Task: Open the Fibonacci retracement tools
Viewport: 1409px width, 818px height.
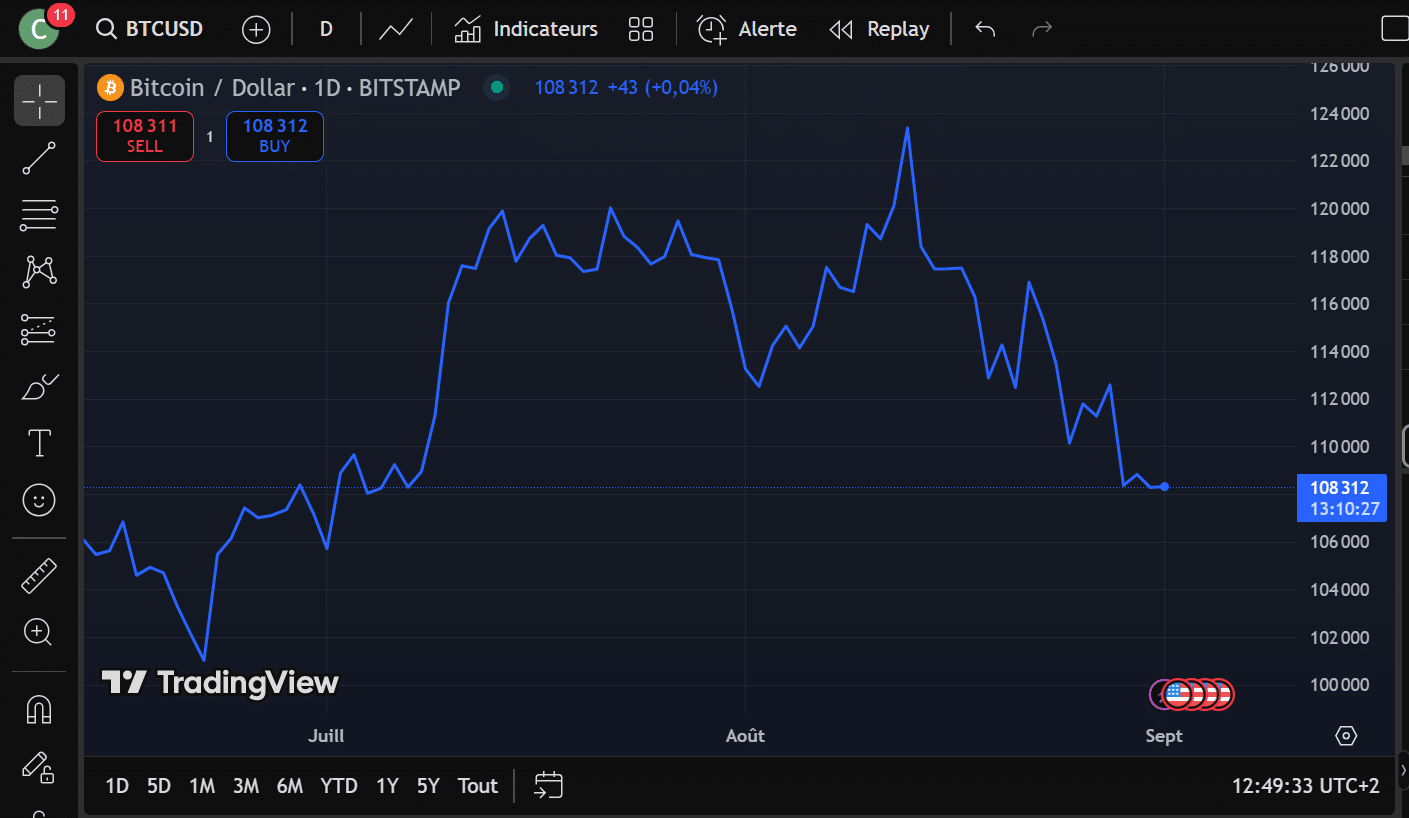Action: (x=39, y=214)
